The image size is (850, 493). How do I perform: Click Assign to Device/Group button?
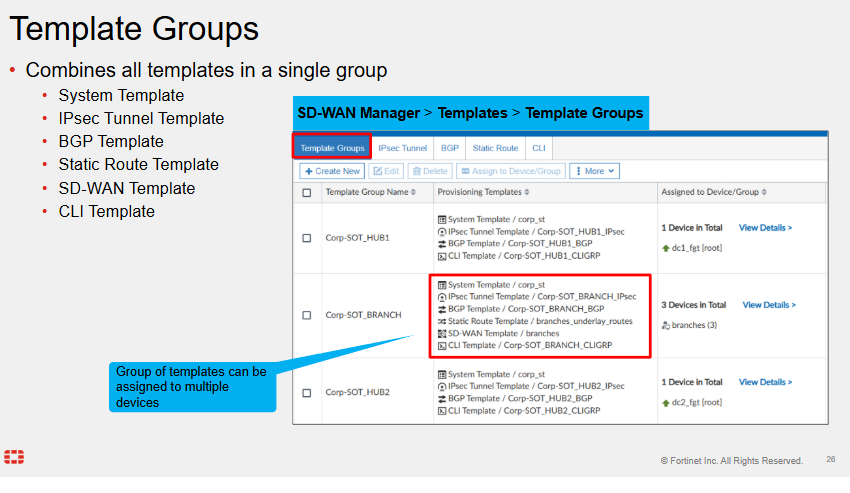point(511,171)
